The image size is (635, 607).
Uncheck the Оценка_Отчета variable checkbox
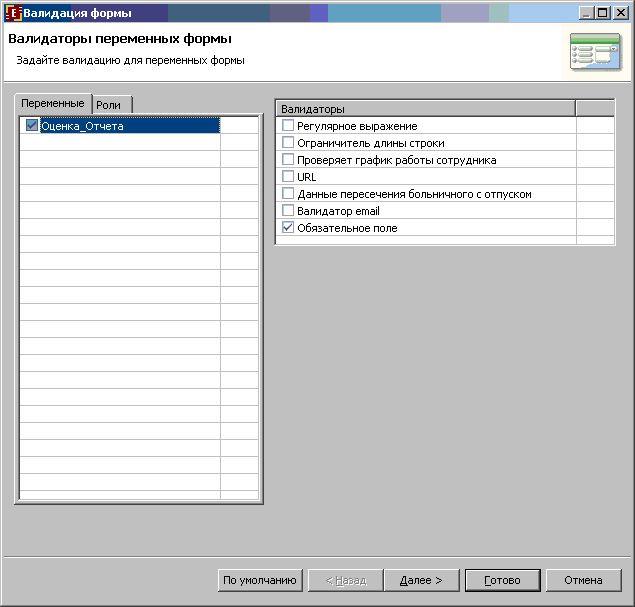point(32,125)
